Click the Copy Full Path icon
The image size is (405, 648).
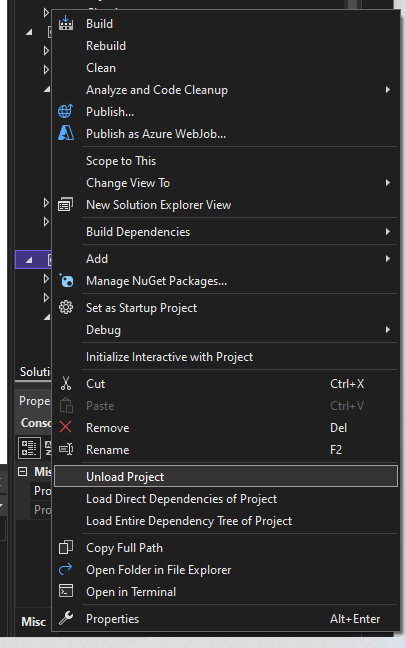(x=66, y=547)
